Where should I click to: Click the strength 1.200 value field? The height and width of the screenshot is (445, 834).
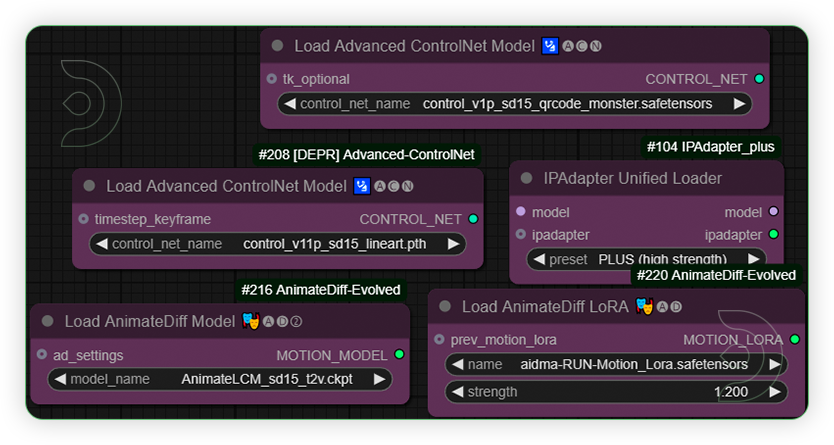coord(616,392)
